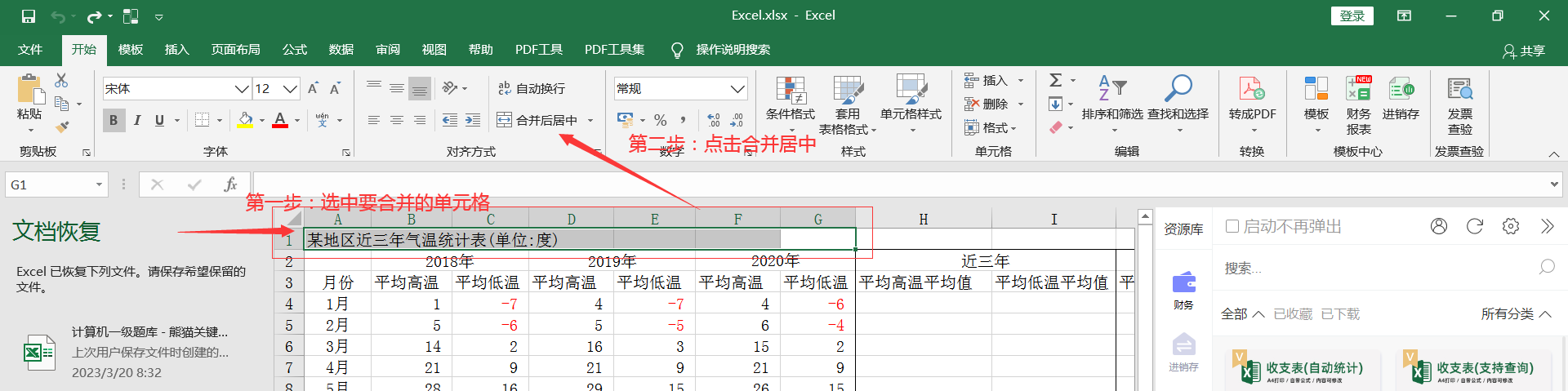Click the Increase Decimal icon

pyautogui.click(x=714, y=120)
